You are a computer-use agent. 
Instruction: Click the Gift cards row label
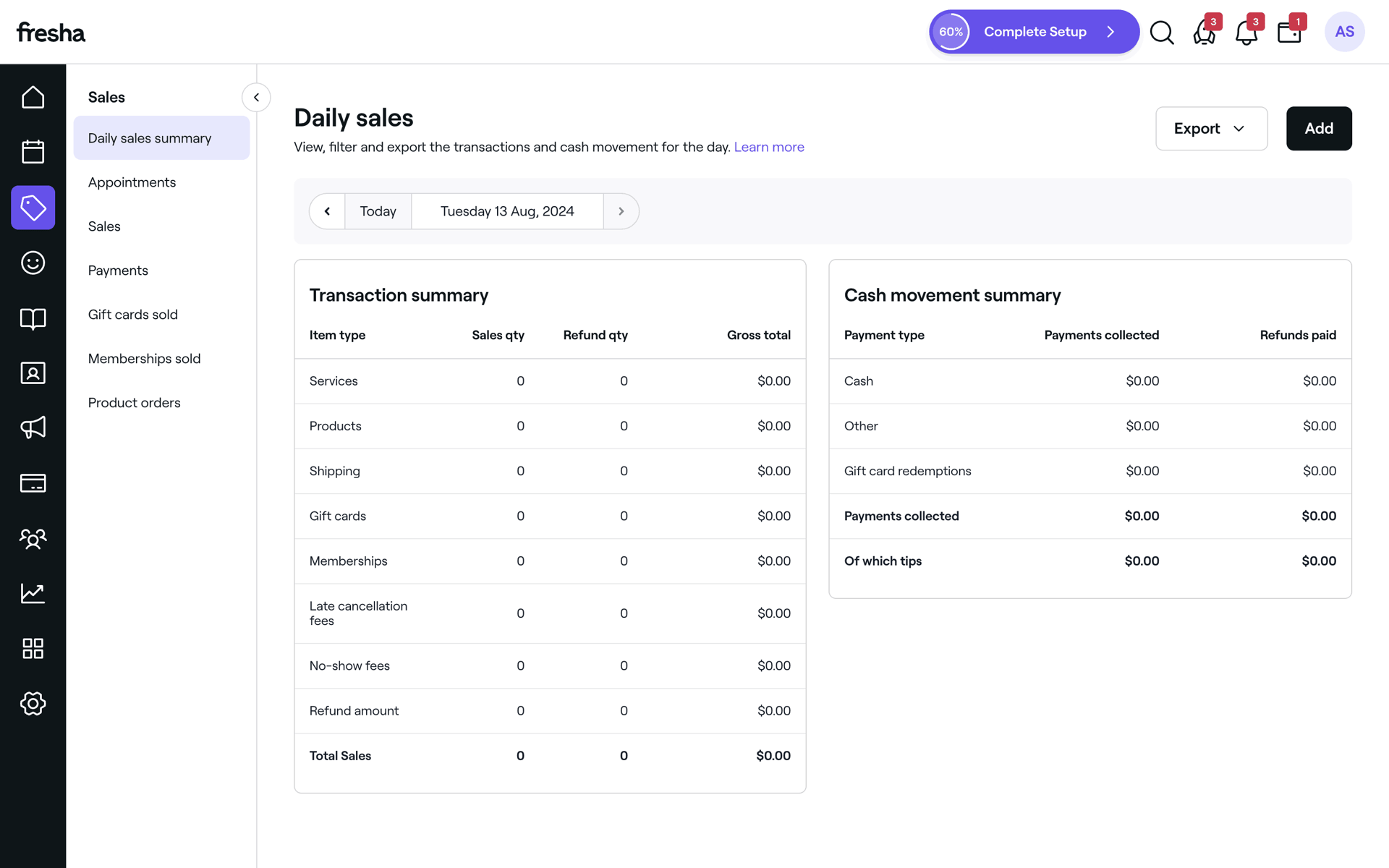(x=338, y=516)
